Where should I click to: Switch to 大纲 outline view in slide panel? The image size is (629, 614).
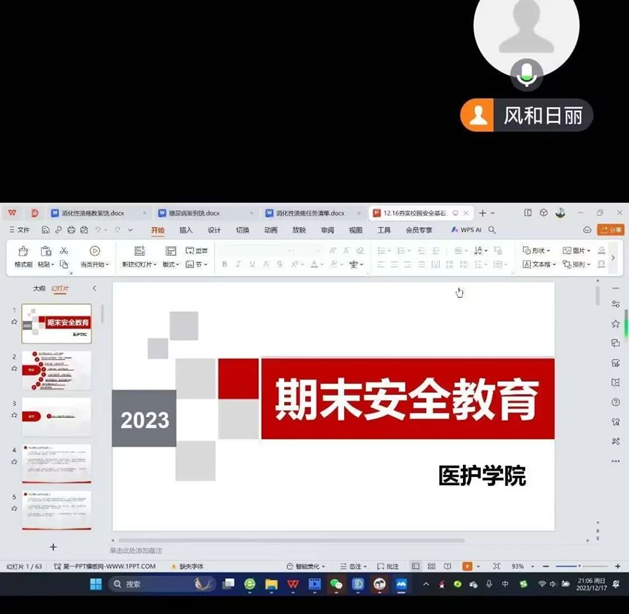[39, 288]
